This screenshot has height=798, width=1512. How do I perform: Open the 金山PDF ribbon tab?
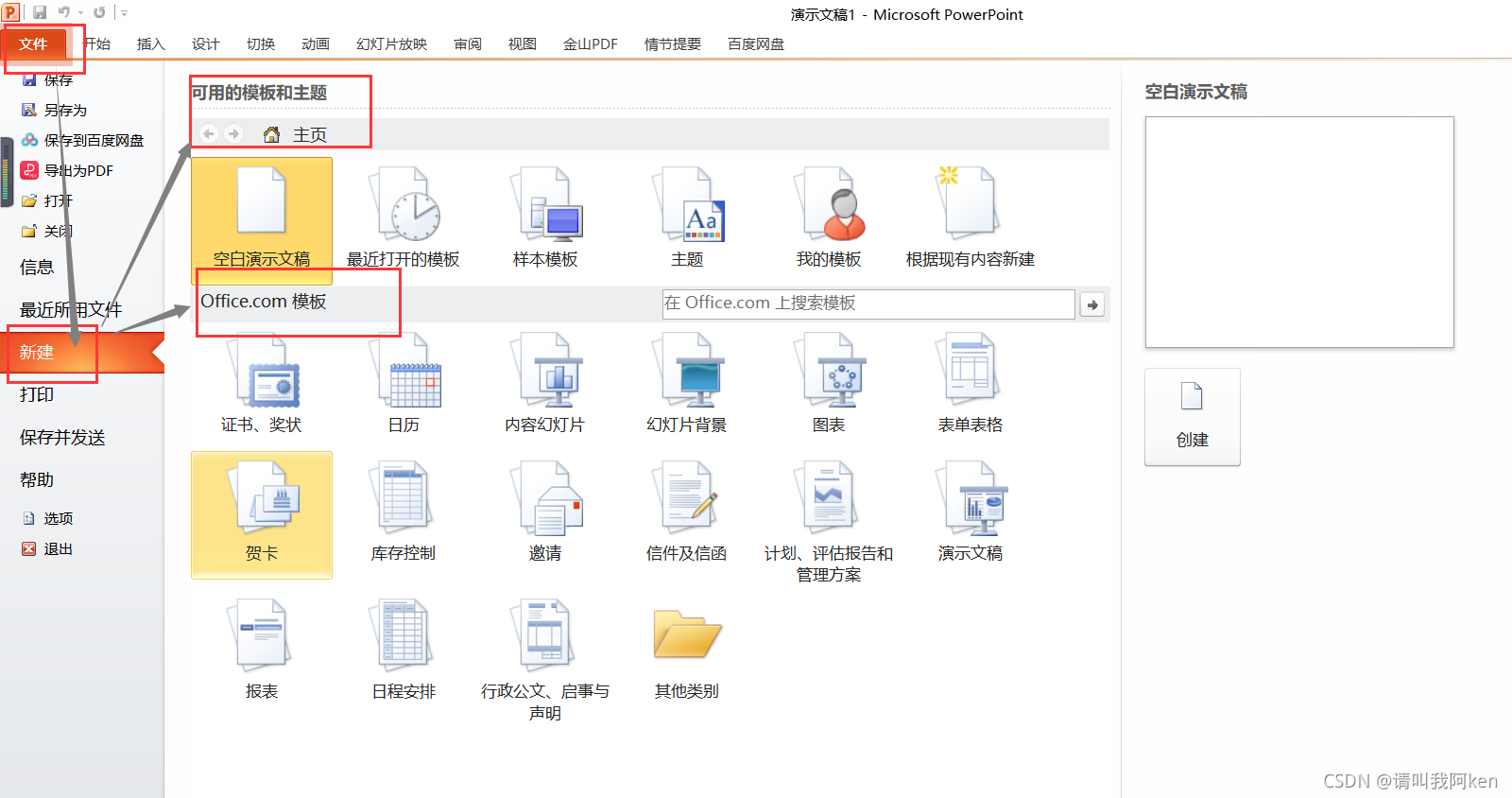click(591, 43)
